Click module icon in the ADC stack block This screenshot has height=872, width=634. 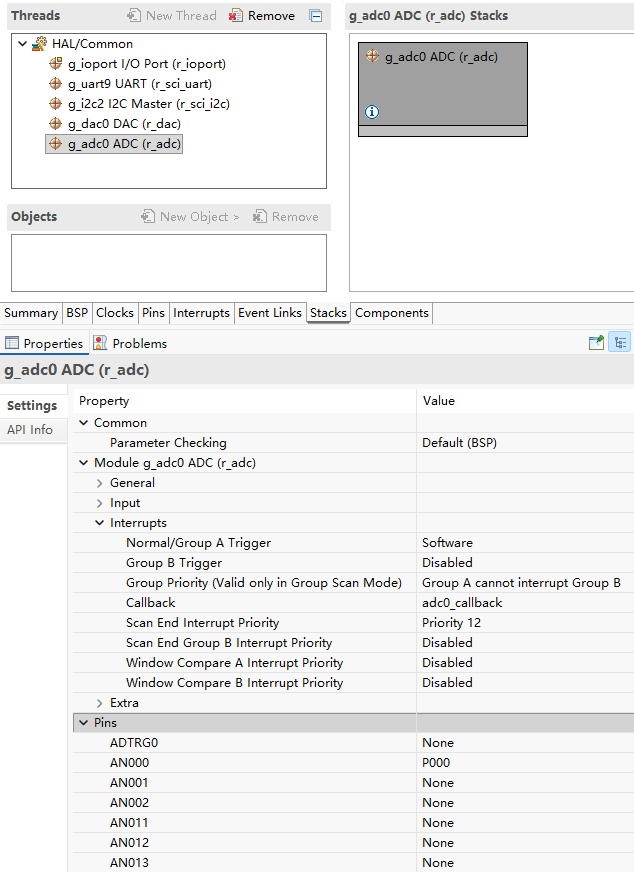click(373, 56)
